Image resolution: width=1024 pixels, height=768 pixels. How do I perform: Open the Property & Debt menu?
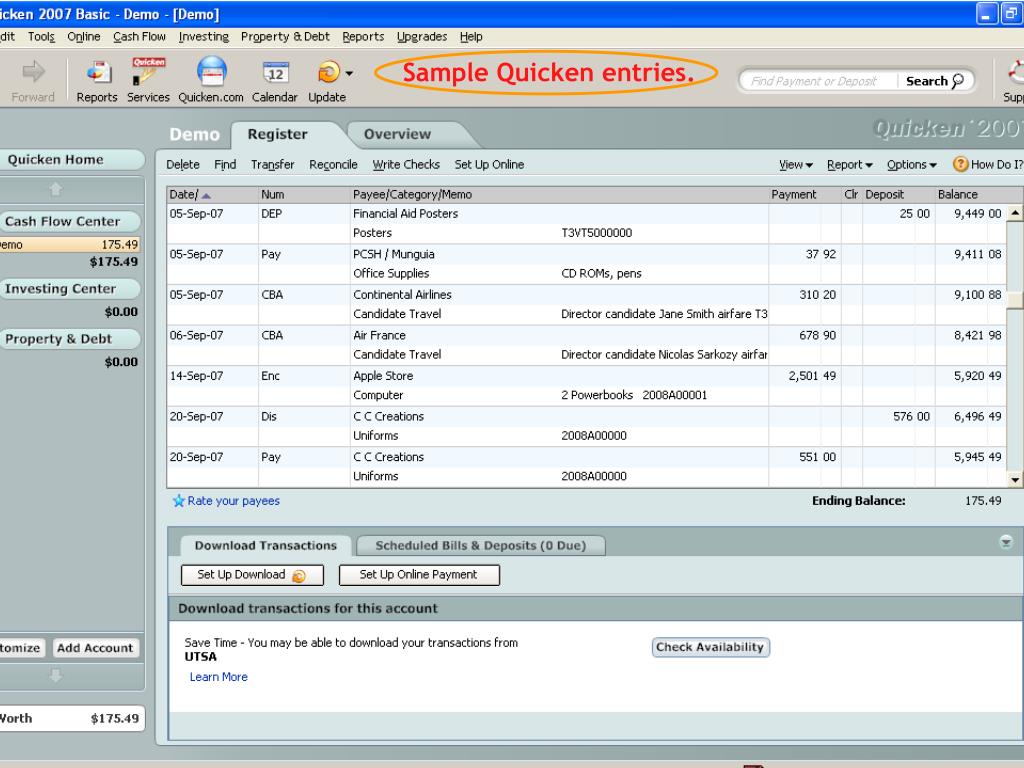pyautogui.click(x=285, y=37)
